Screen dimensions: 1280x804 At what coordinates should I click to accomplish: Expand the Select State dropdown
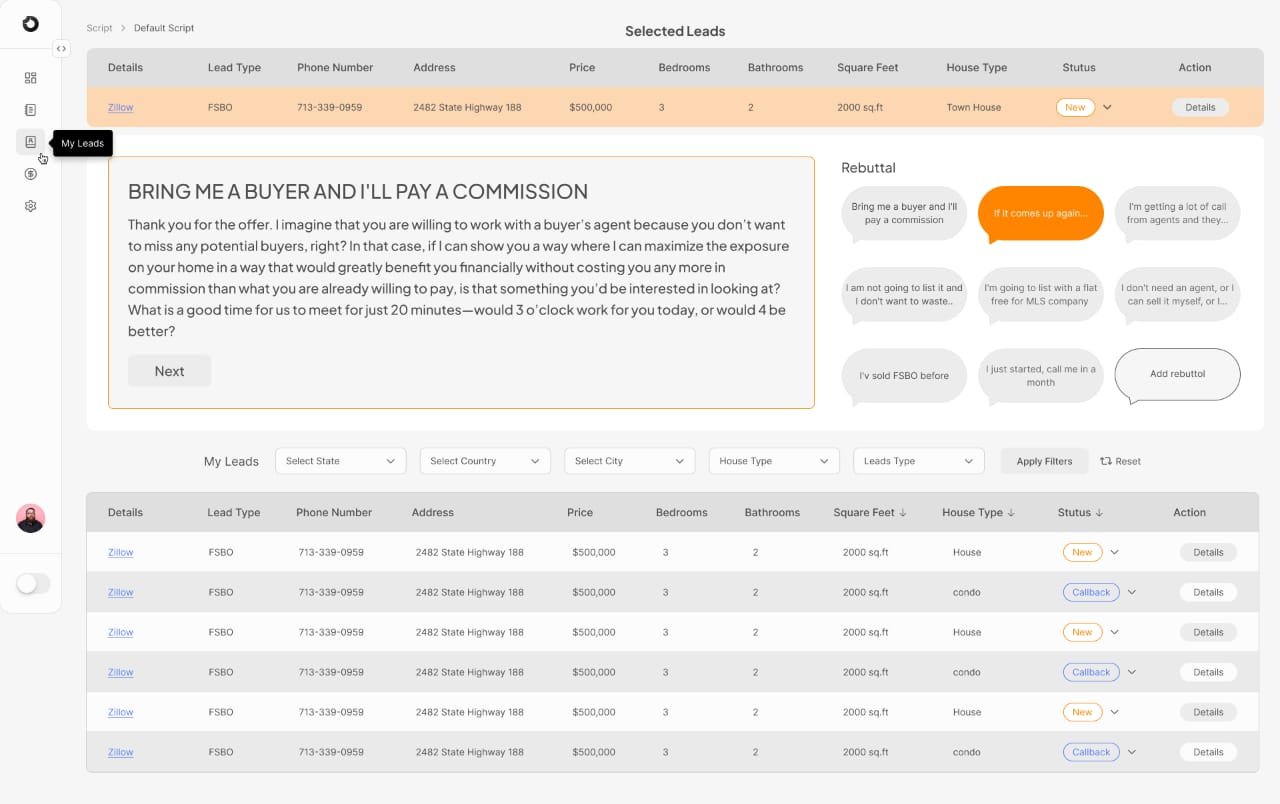click(x=340, y=461)
